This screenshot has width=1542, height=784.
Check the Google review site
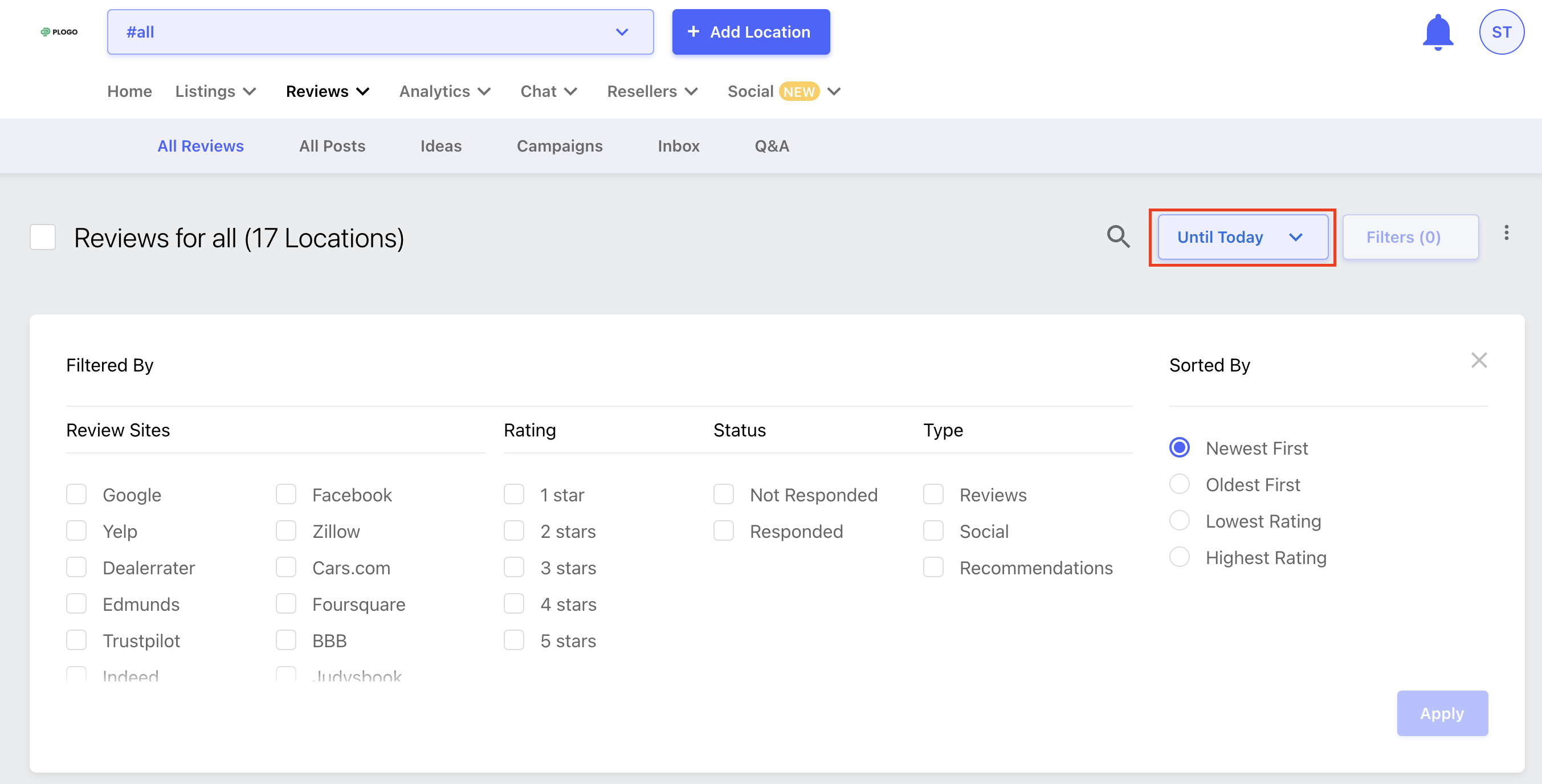[x=76, y=495]
